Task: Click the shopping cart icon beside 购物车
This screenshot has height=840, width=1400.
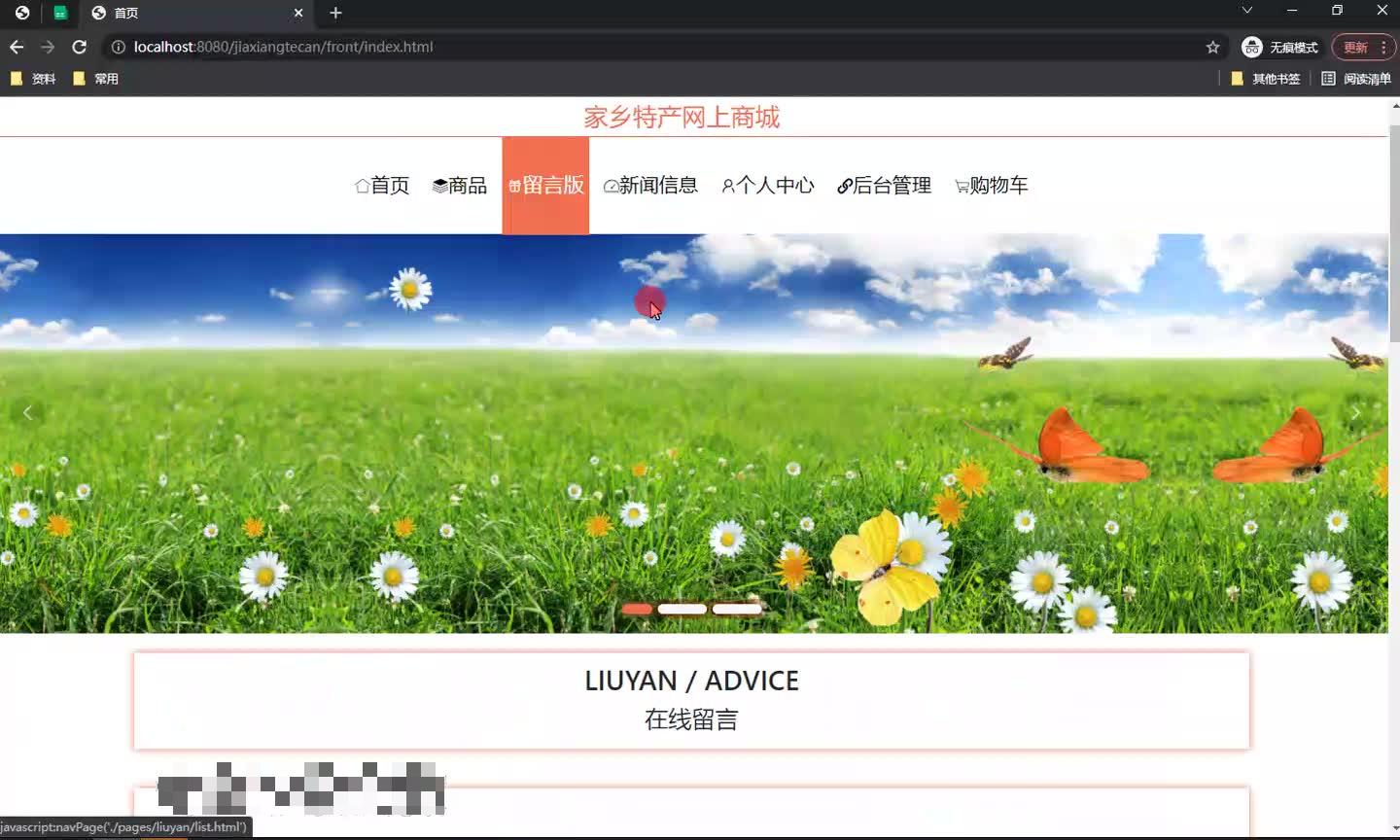Action: (x=961, y=186)
